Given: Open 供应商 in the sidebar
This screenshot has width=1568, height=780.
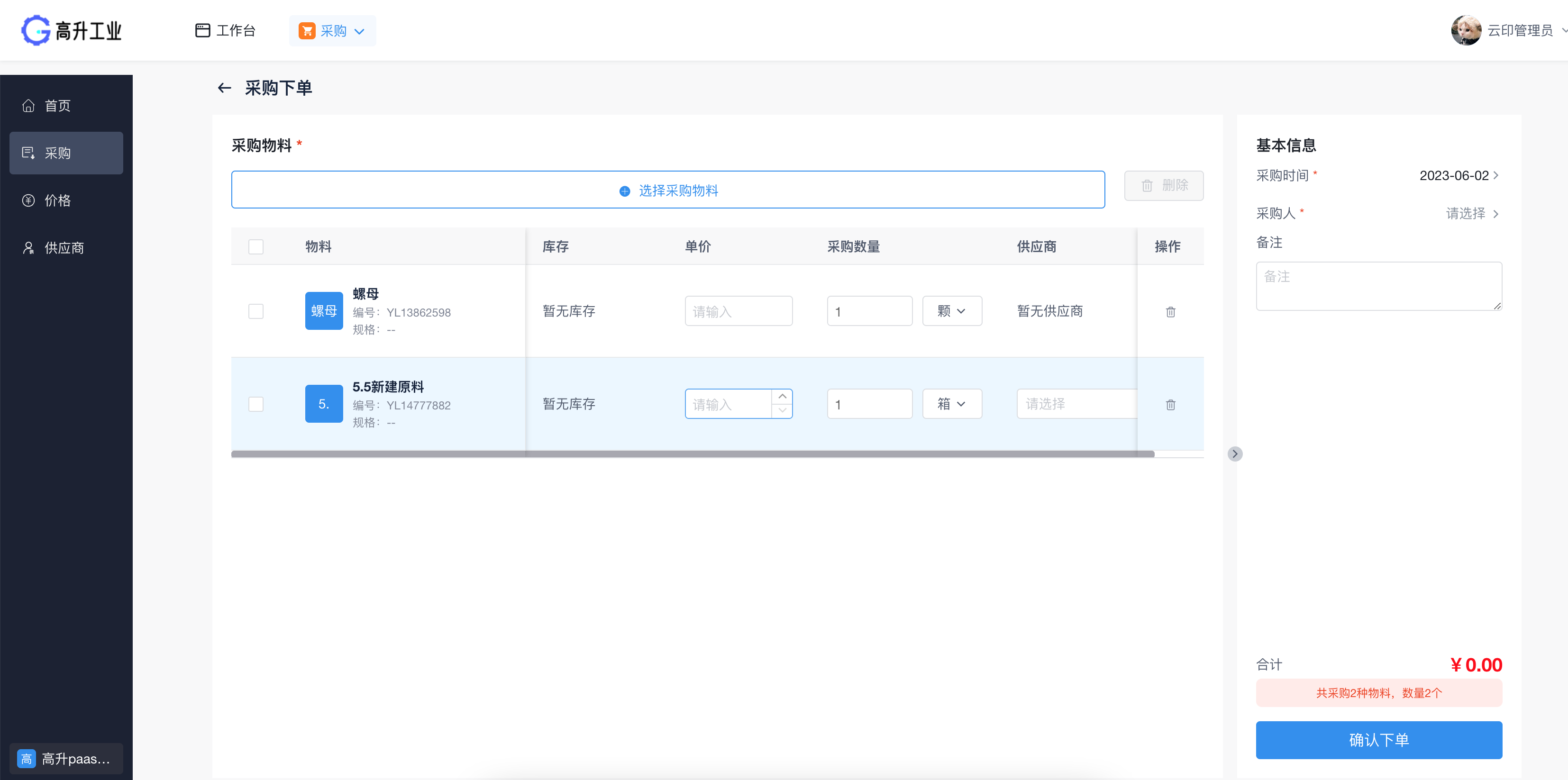Looking at the screenshot, I should [66, 248].
